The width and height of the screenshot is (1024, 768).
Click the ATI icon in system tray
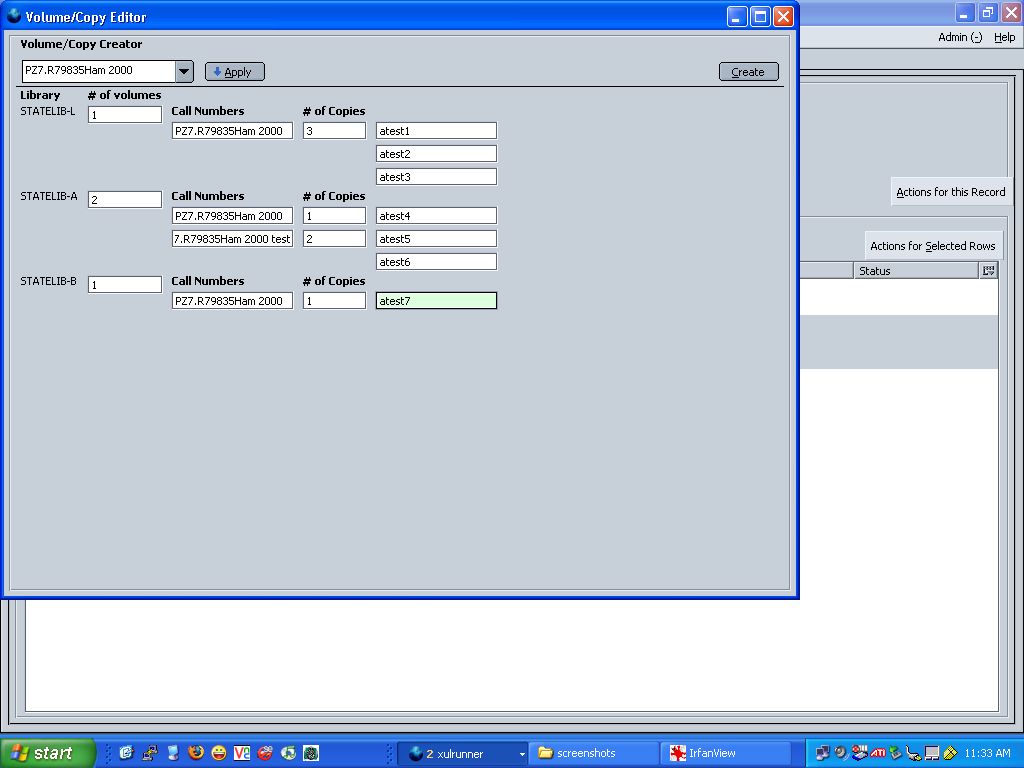tap(877, 753)
